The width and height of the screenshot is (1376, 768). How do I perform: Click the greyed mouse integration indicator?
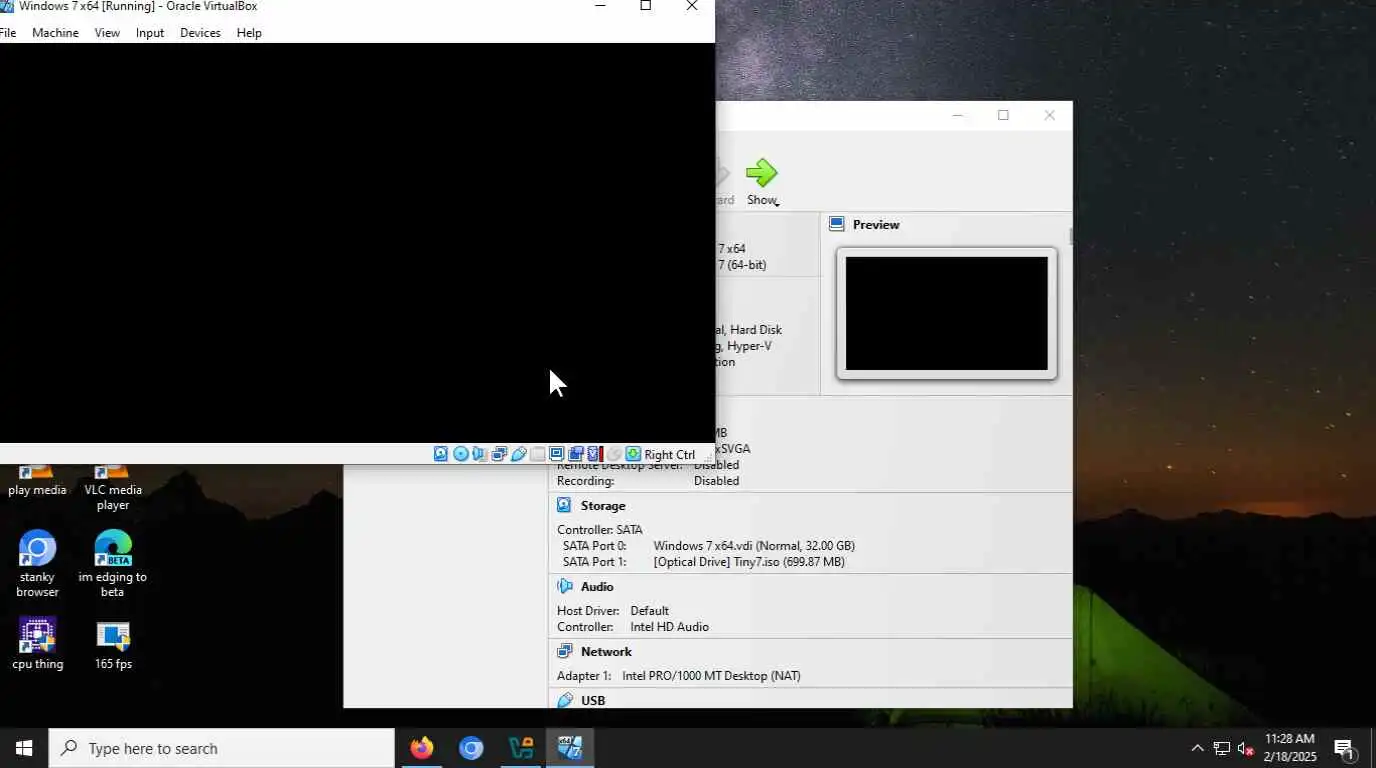614,454
